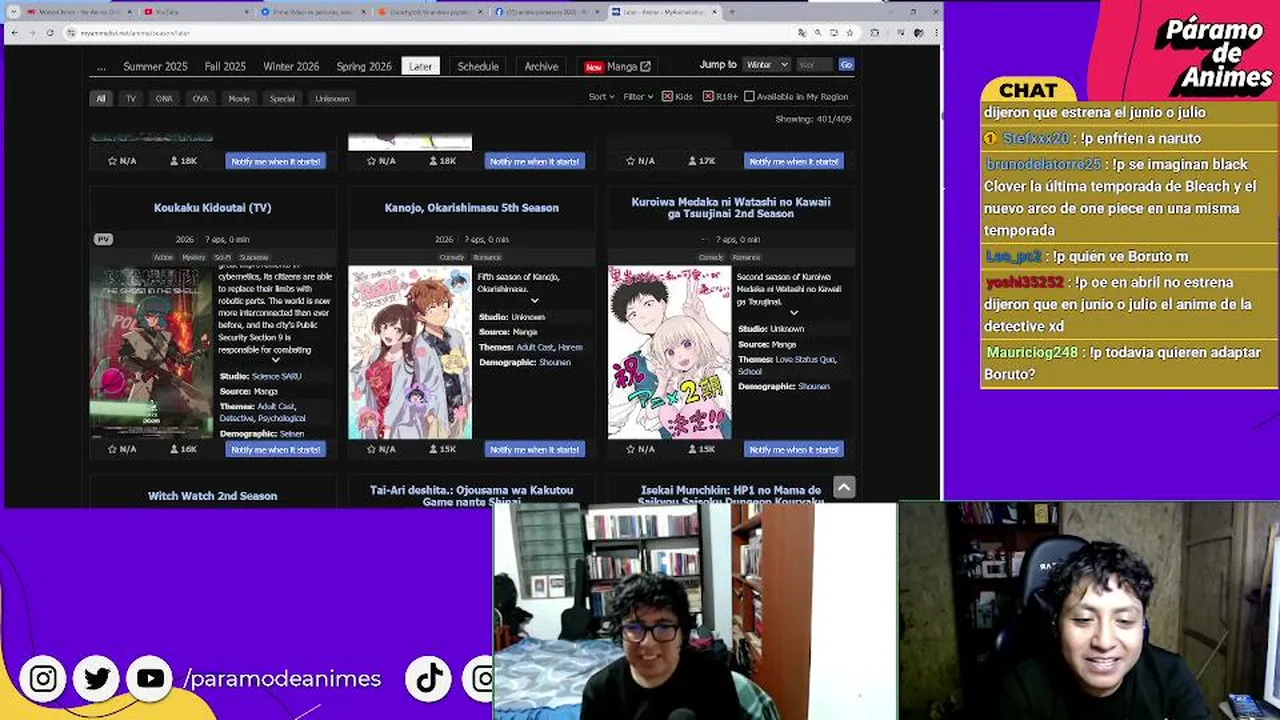Switch to the Prime Video browser tab
Viewport: 1280px width, 720px height.
click(313, 12)
